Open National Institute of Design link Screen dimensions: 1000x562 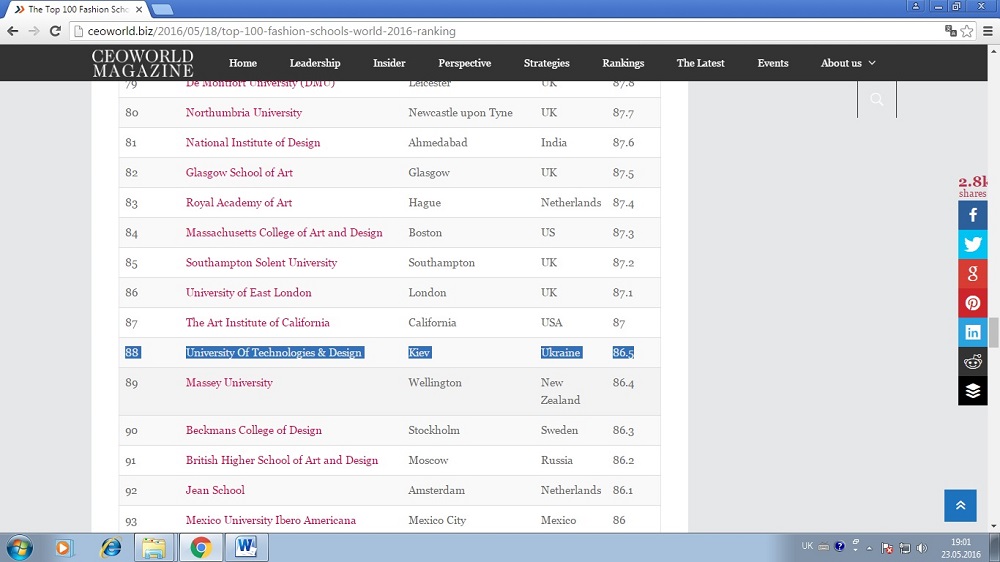coord(253,142)
